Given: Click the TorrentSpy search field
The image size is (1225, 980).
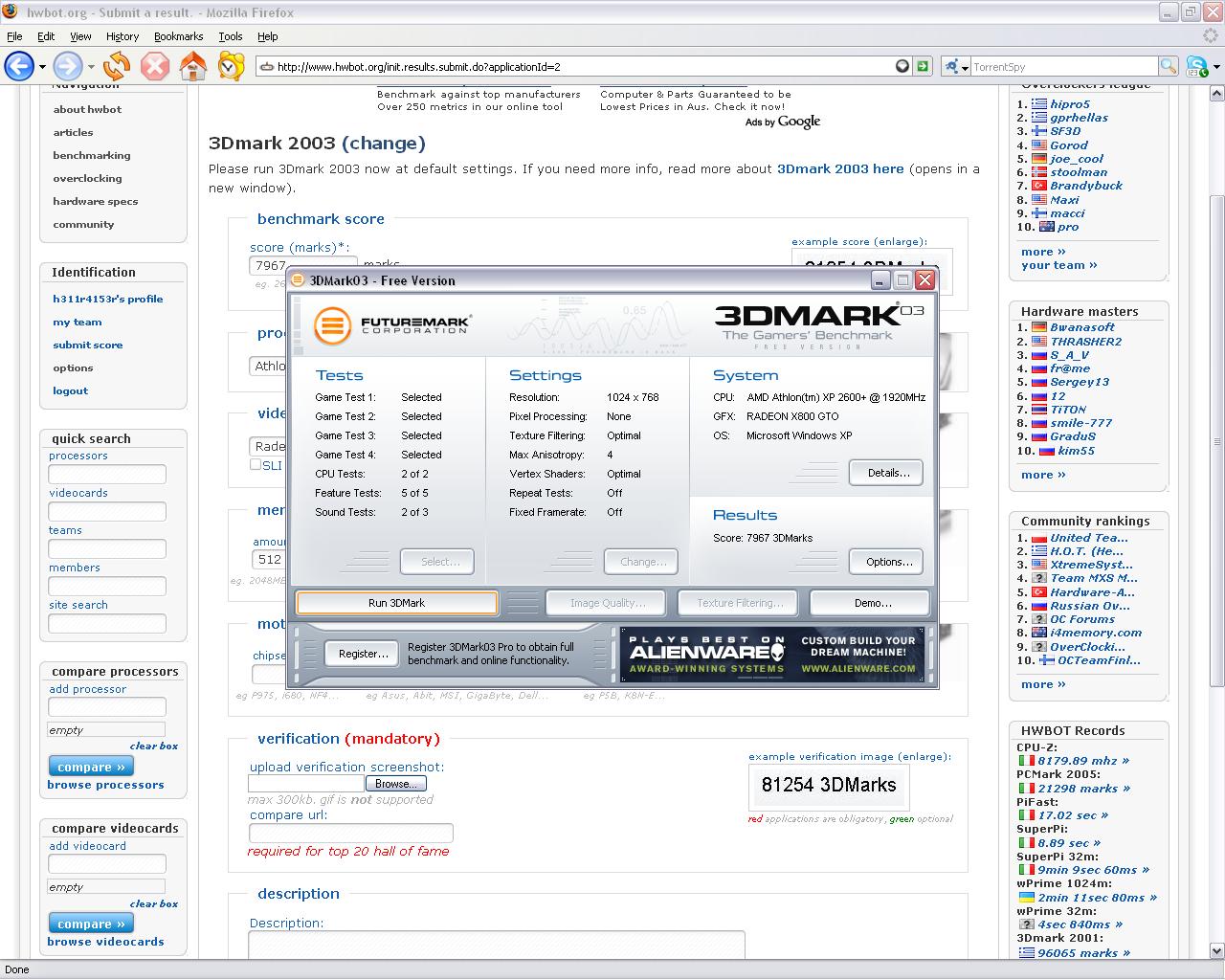Looking at the screenshot, I should (x=1064, y=66).
